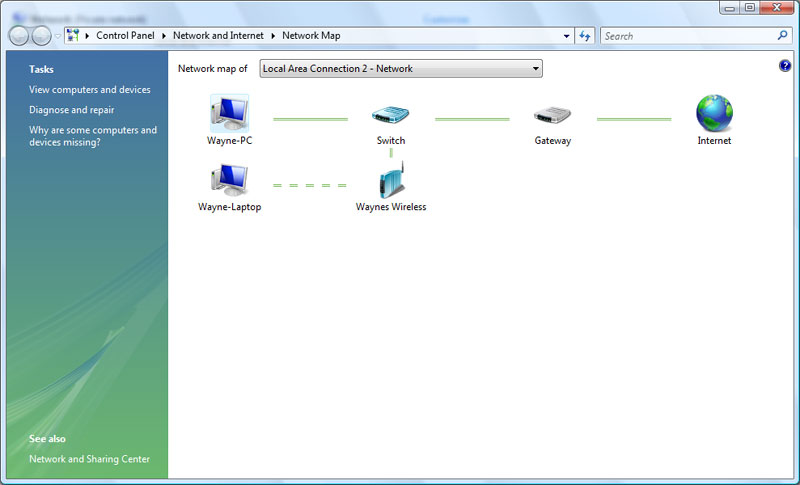Open the recent pages dropdown arrow
The height and width of the screenshot is (485, 800).
[58, 36]
